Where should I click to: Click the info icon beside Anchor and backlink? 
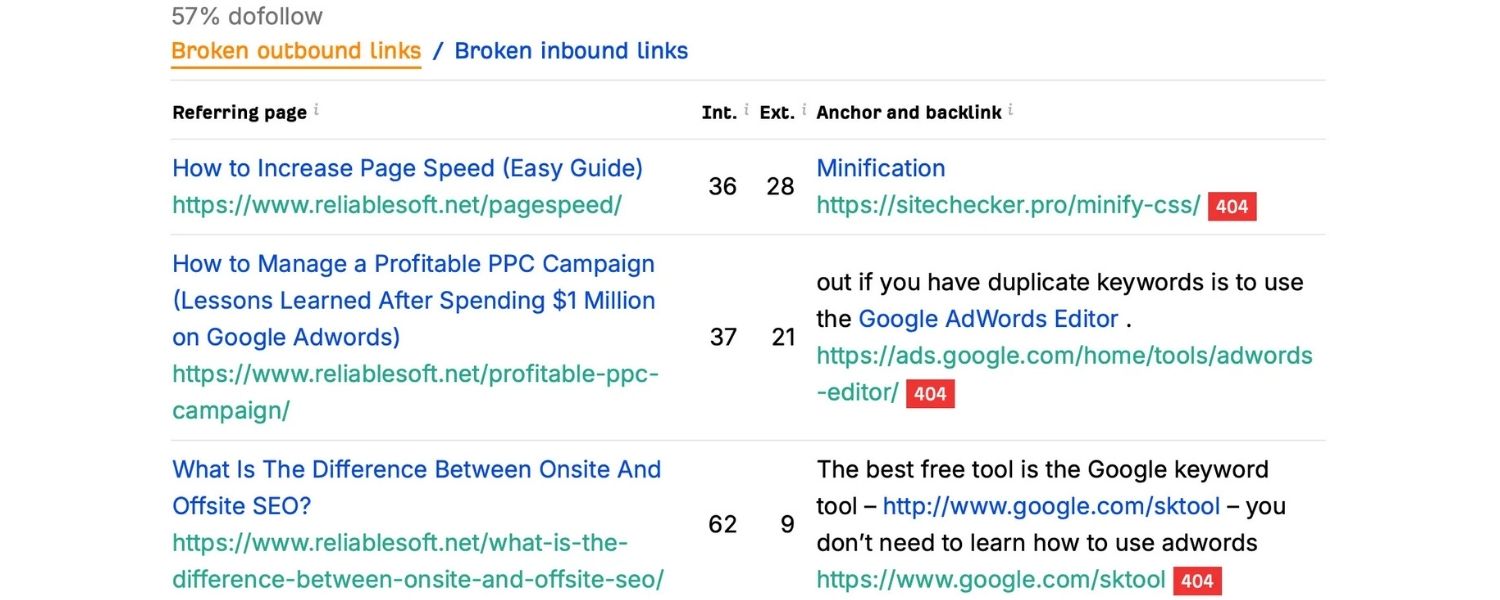[x=1011, y=107]
